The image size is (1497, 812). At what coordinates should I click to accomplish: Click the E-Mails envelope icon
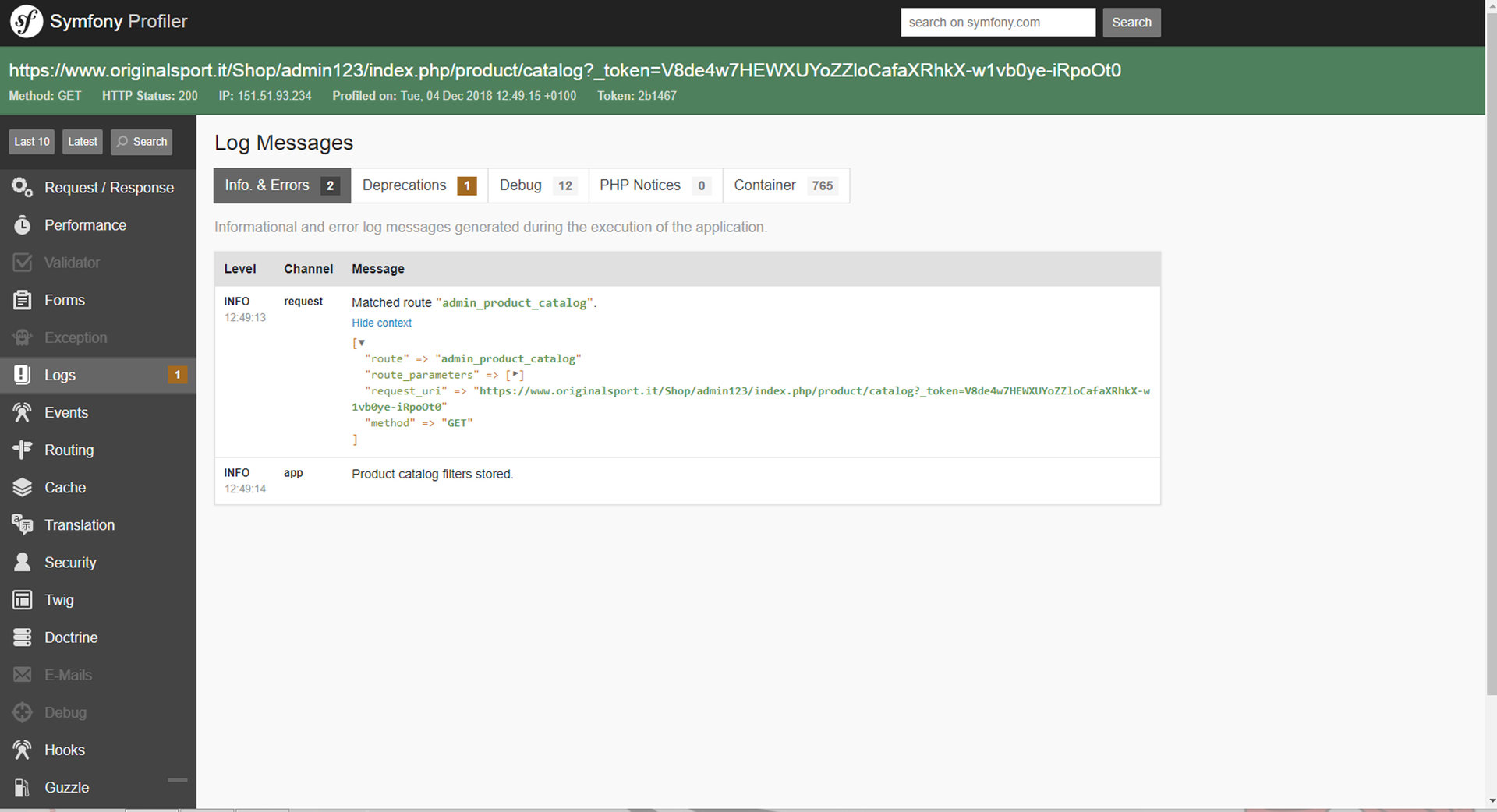click(x=22, y=675)
